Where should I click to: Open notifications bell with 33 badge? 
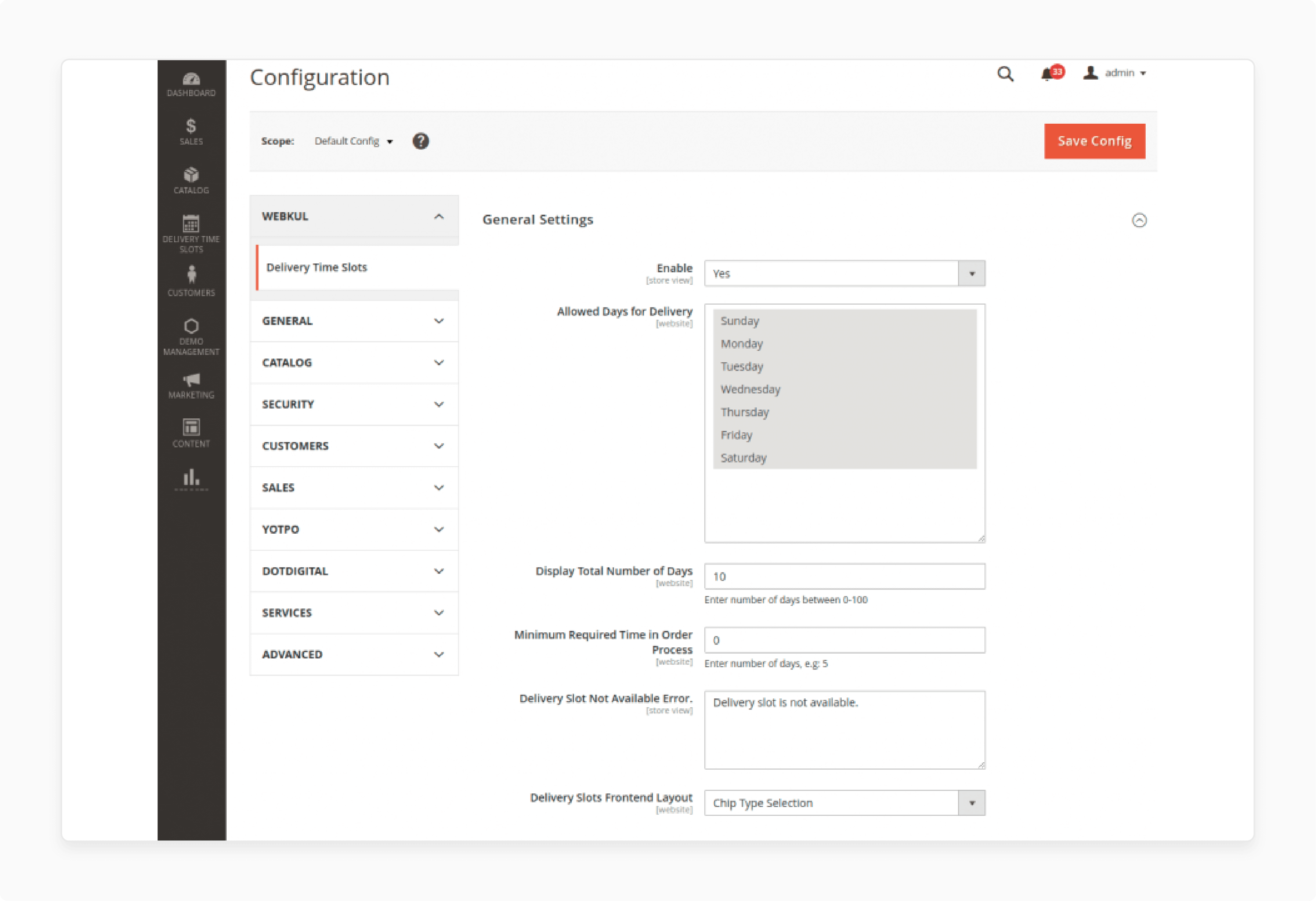pyautogui.click(x=1052, y=73)
